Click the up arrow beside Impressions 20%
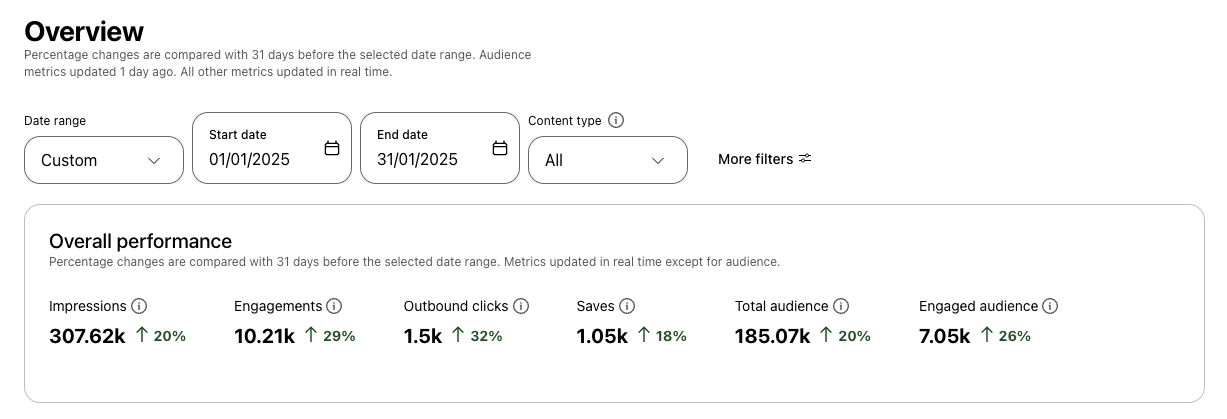The height and width of the screenshot is (419, 1227). [142, 335]
